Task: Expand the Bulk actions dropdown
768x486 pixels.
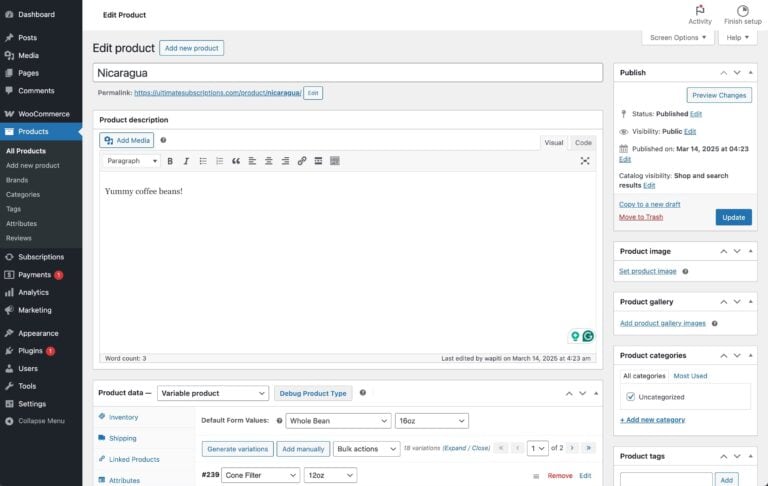Action: [x=371, y=449]
